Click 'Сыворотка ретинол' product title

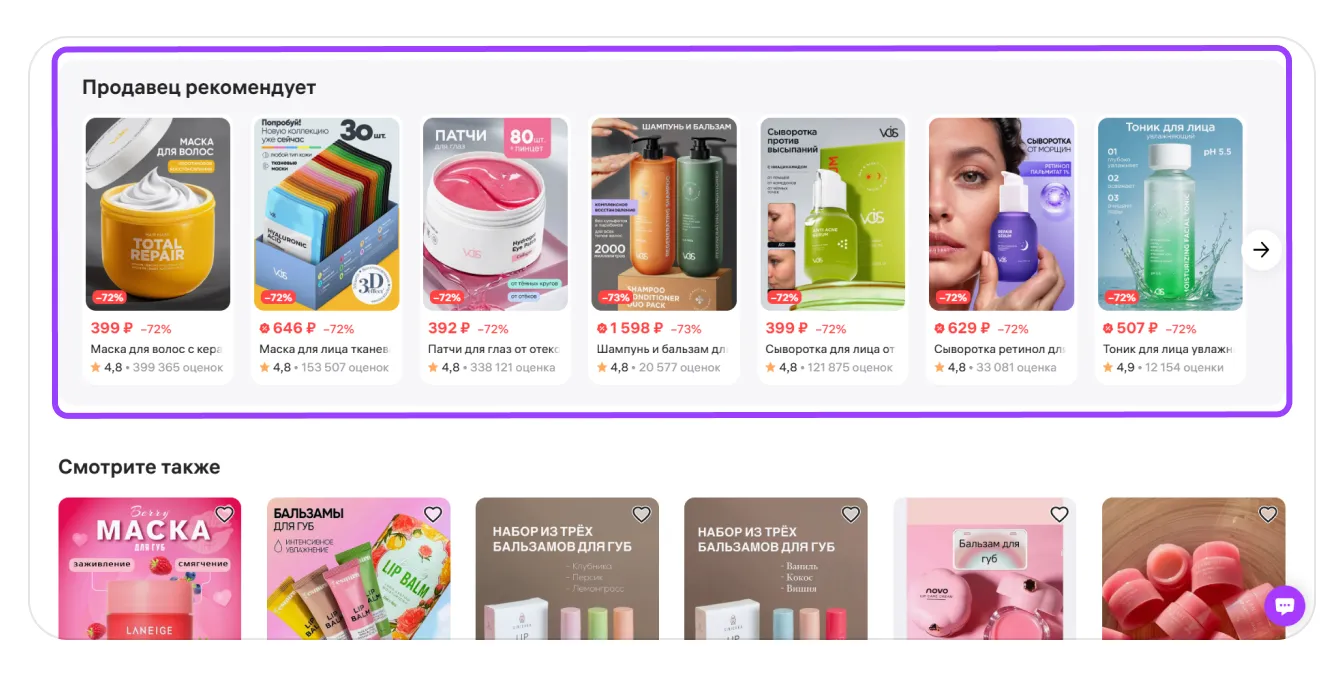(x=999, y=349)
